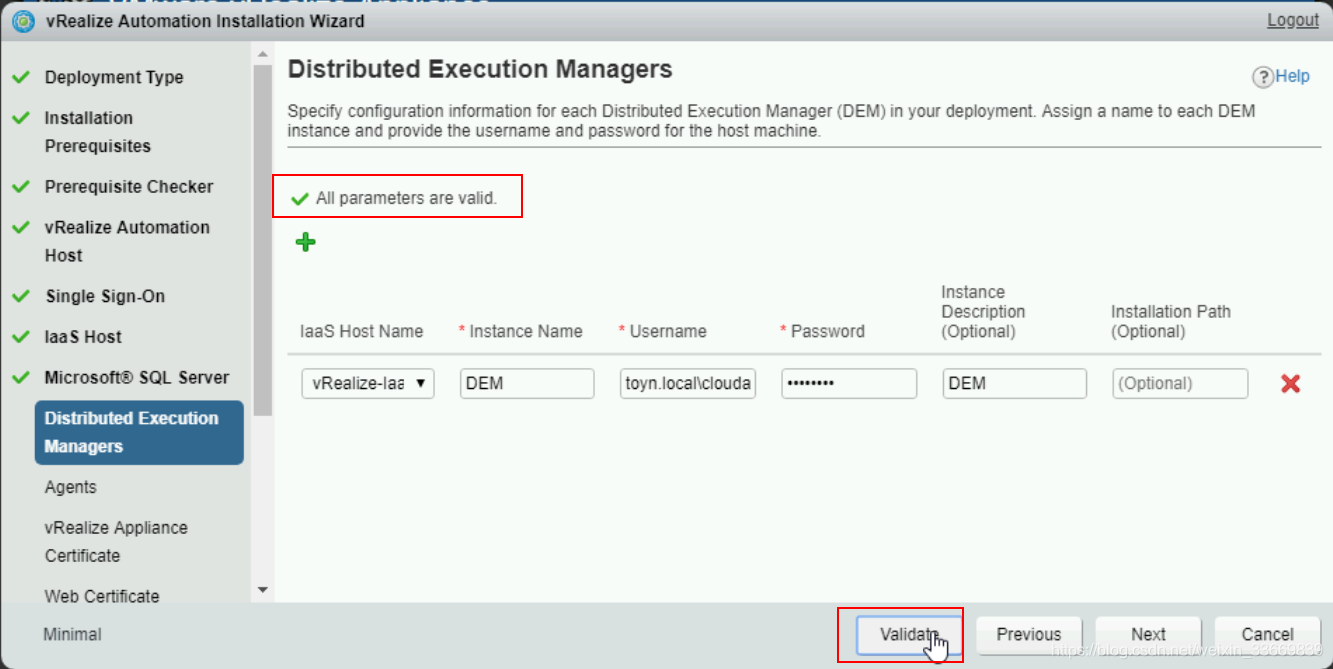Open Web Certificate step
The image size is (1333, 669).
coord(102,596)
